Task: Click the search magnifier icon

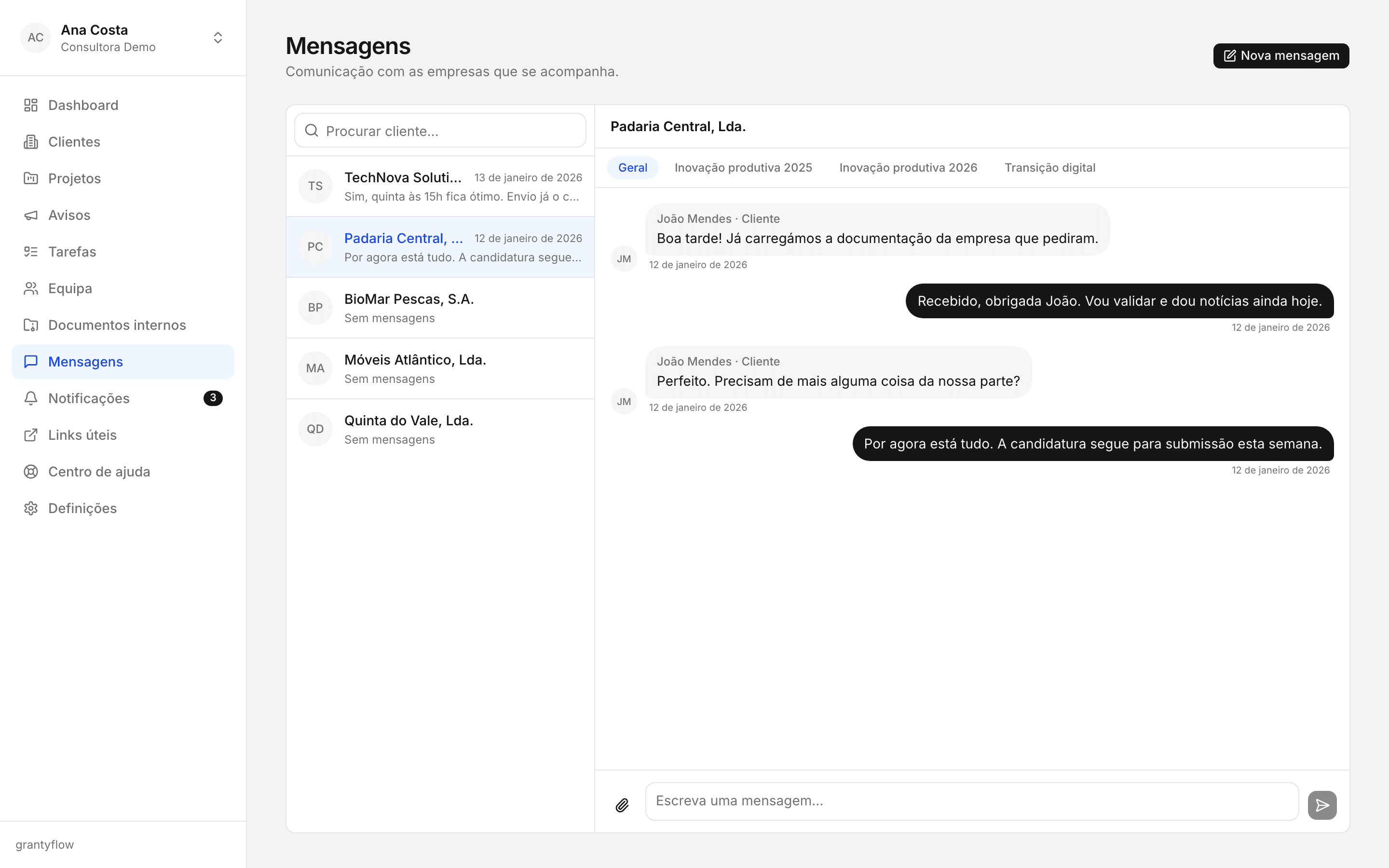Action: (312, 130)
